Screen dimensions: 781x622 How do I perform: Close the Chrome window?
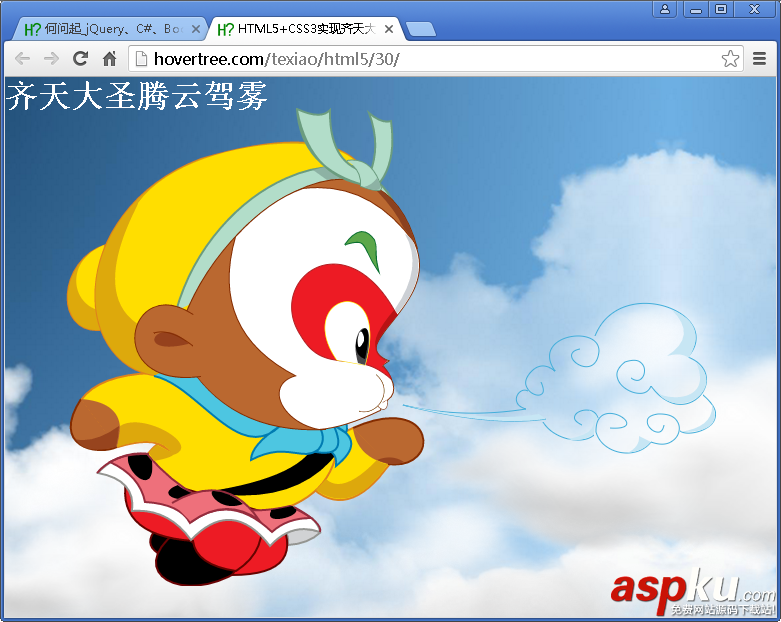[754, 9]
